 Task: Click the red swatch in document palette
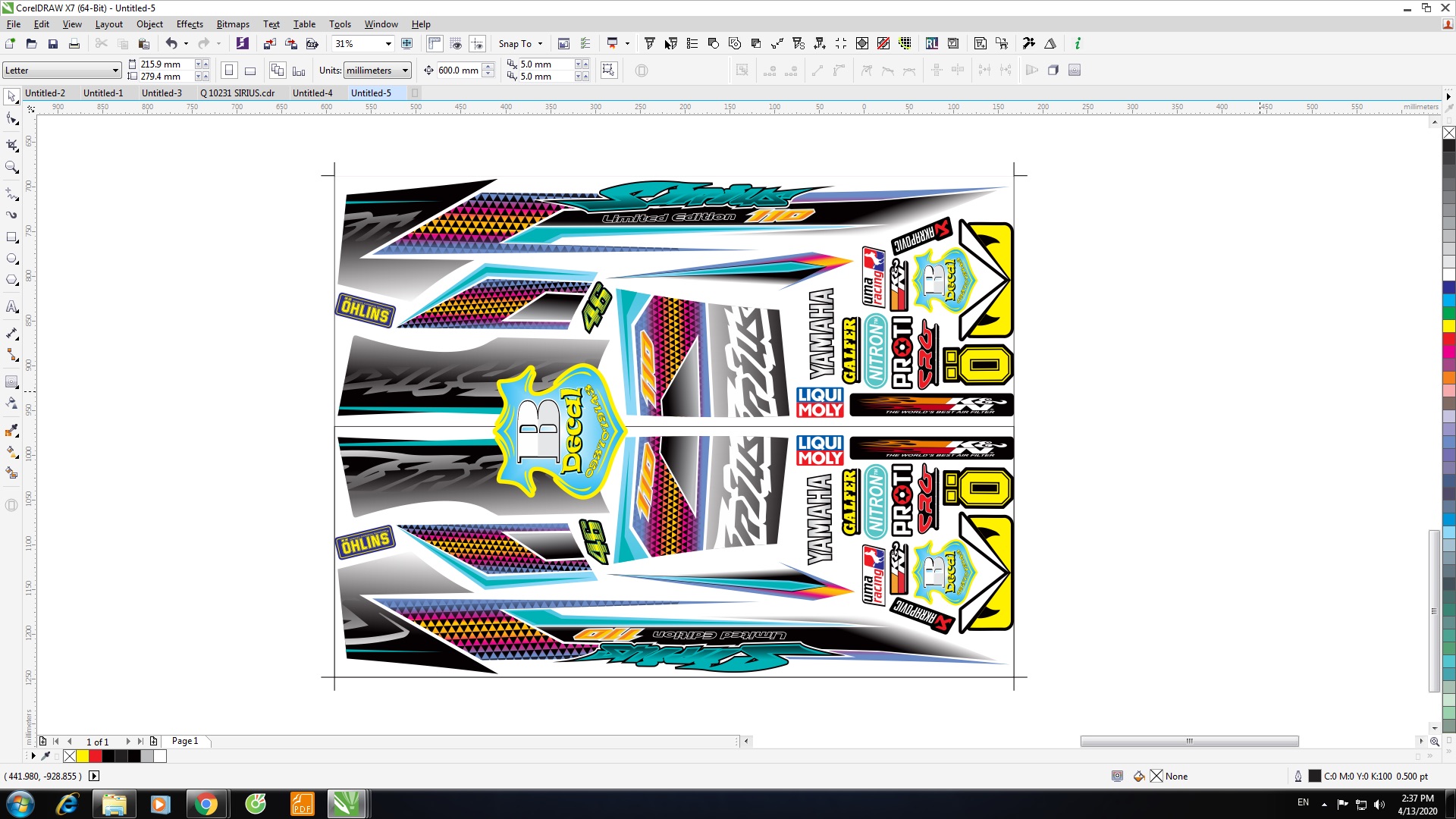click(x=95, y=756)
